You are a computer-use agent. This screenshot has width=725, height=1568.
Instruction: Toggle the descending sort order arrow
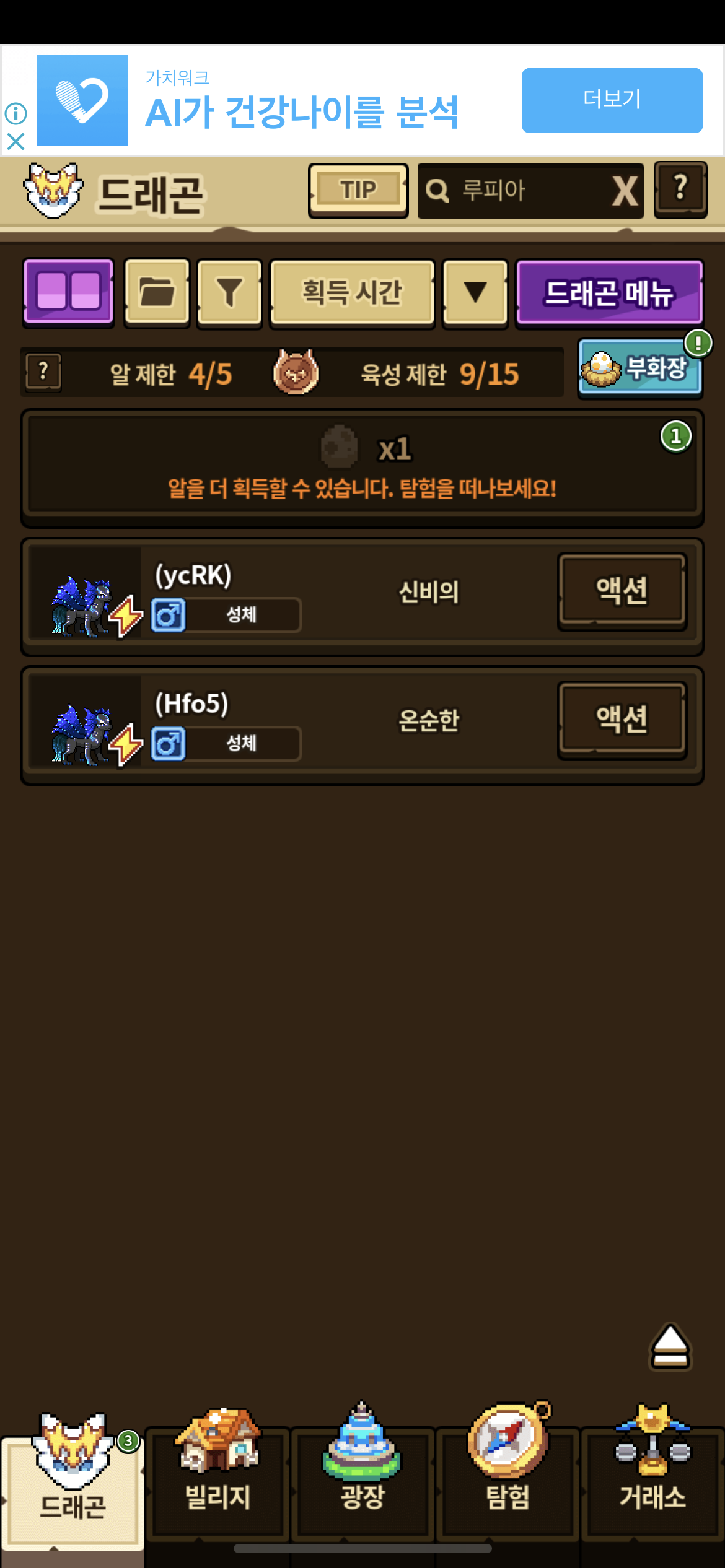point(475,292)
